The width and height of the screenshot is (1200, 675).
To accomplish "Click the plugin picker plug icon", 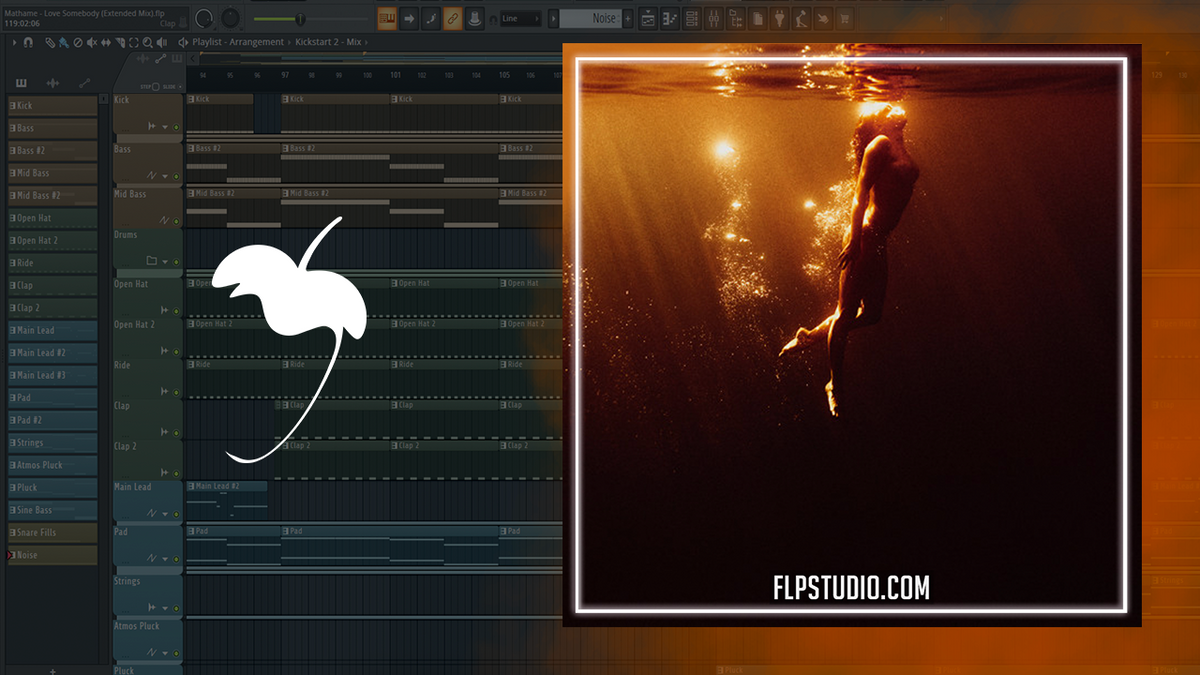I will coord(779,17).
